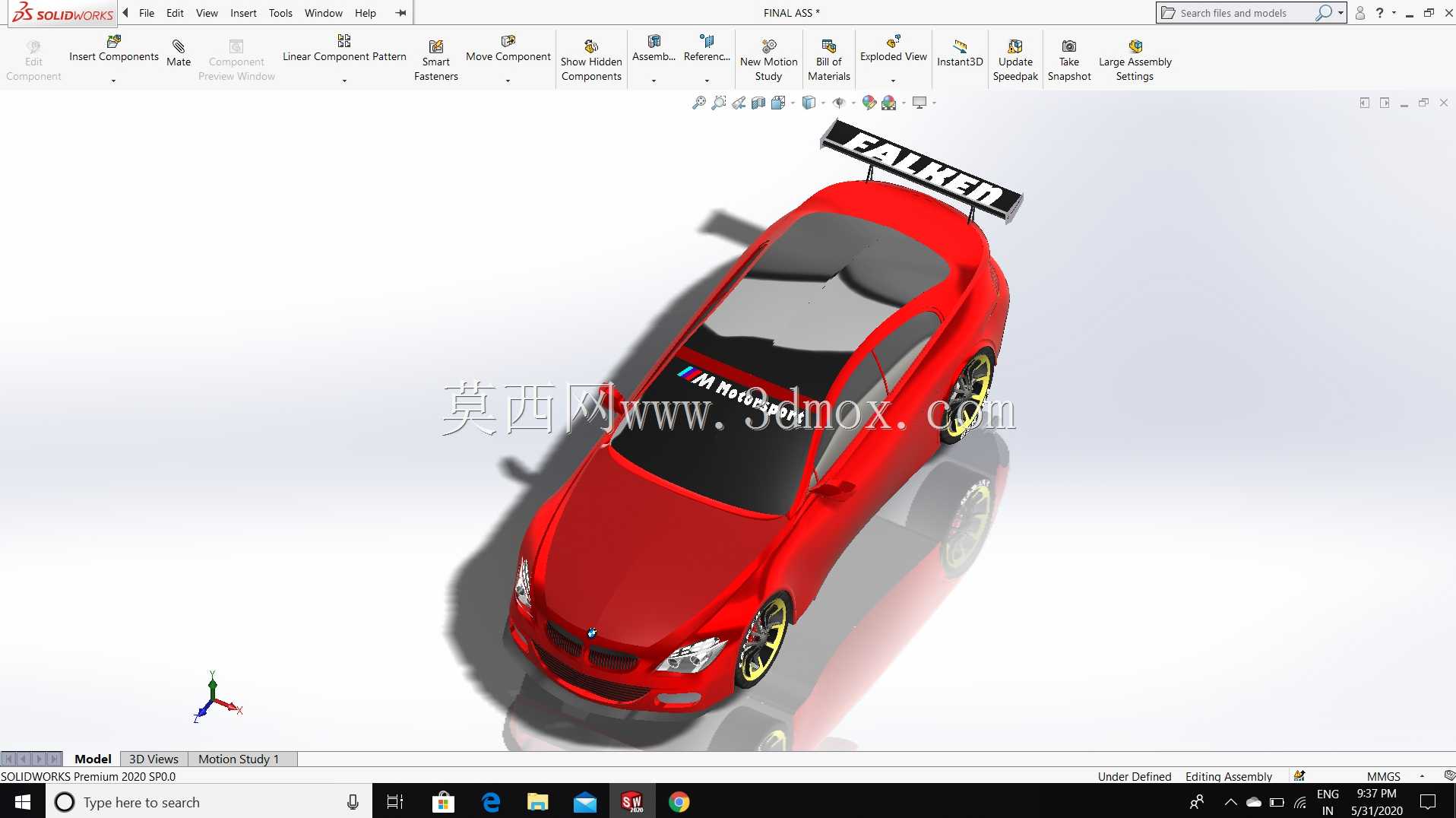This screenshot has width=1456, height=818.
Task: Open unit system arrow beside MMGS
Action: pos(1422,776)
